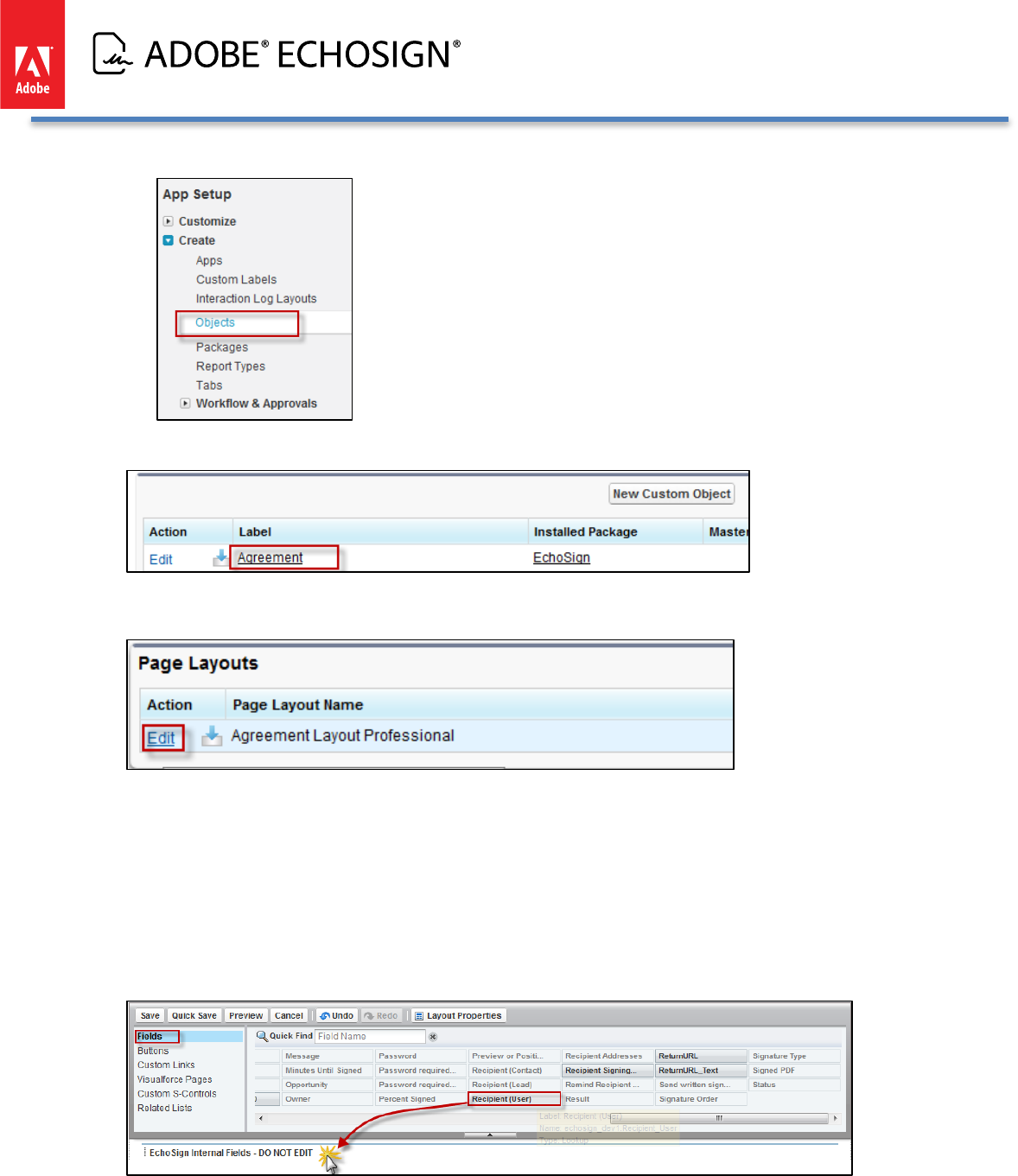Open Custom Labels under Create
The width and height of the screenshot is (1018, 1176).
coord(236,279)
